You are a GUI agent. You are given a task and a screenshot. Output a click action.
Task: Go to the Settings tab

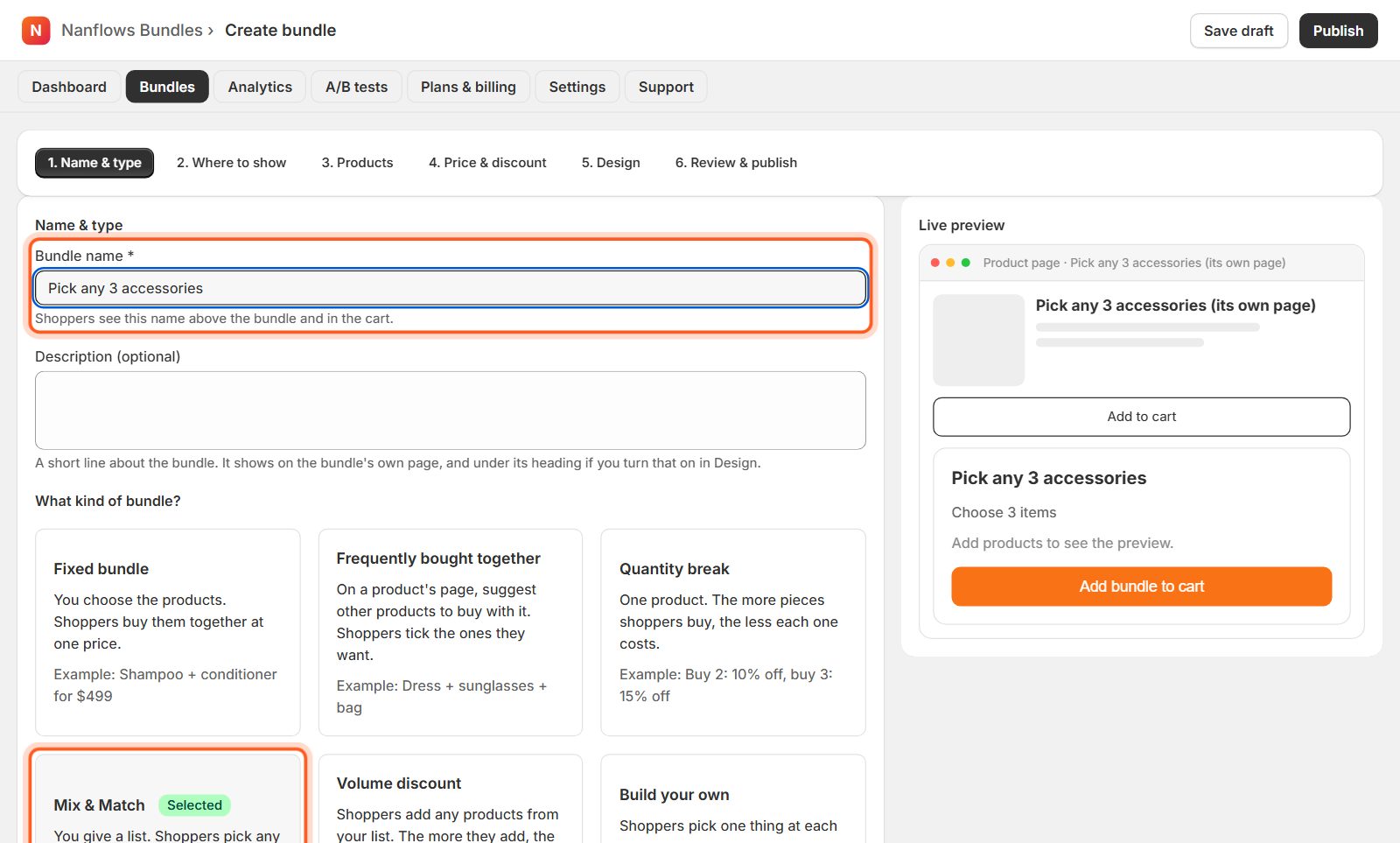pyautogui.click(x=577, y=87)
